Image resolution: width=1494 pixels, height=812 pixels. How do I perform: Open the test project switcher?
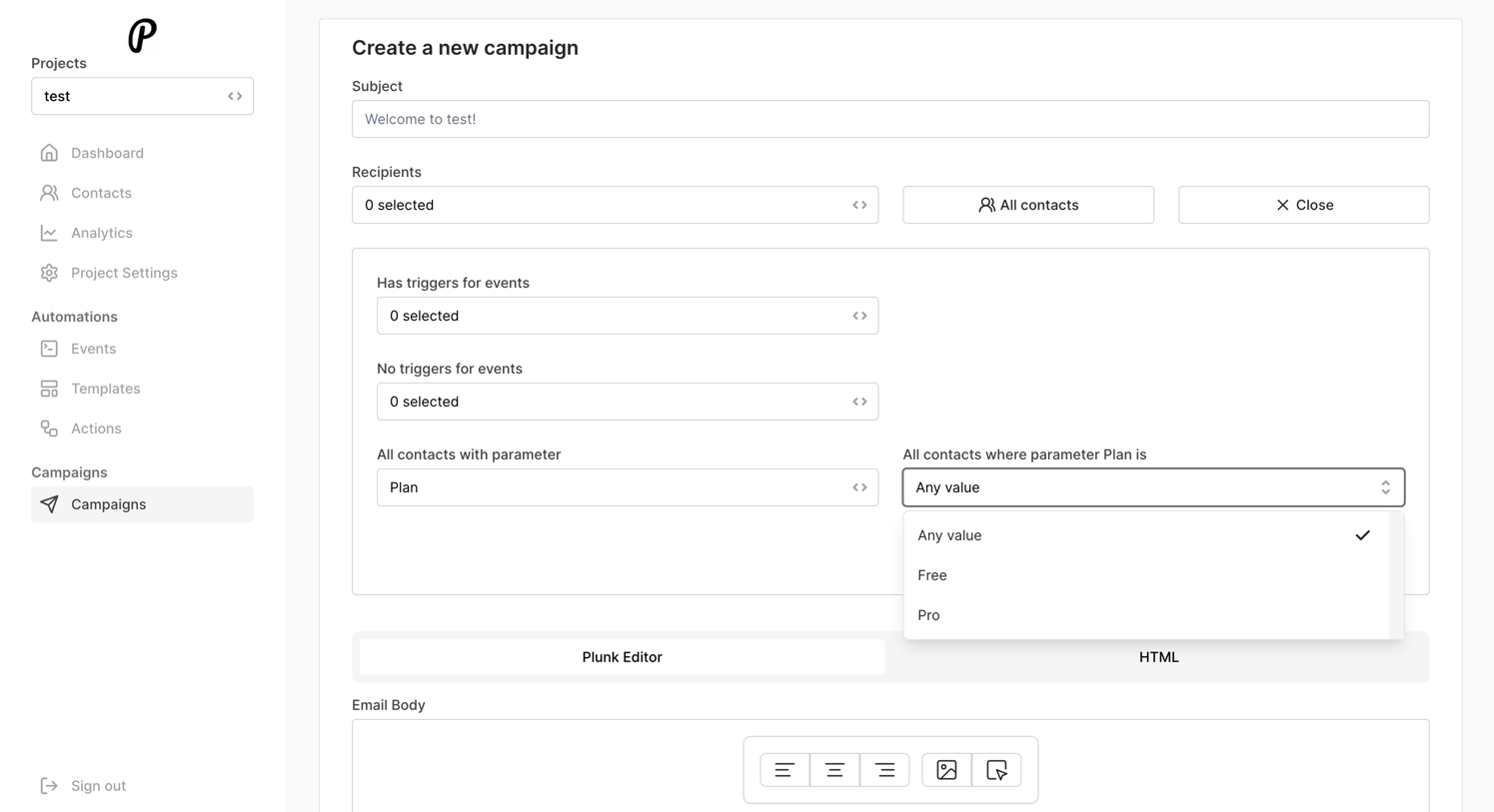coord(142,96)
